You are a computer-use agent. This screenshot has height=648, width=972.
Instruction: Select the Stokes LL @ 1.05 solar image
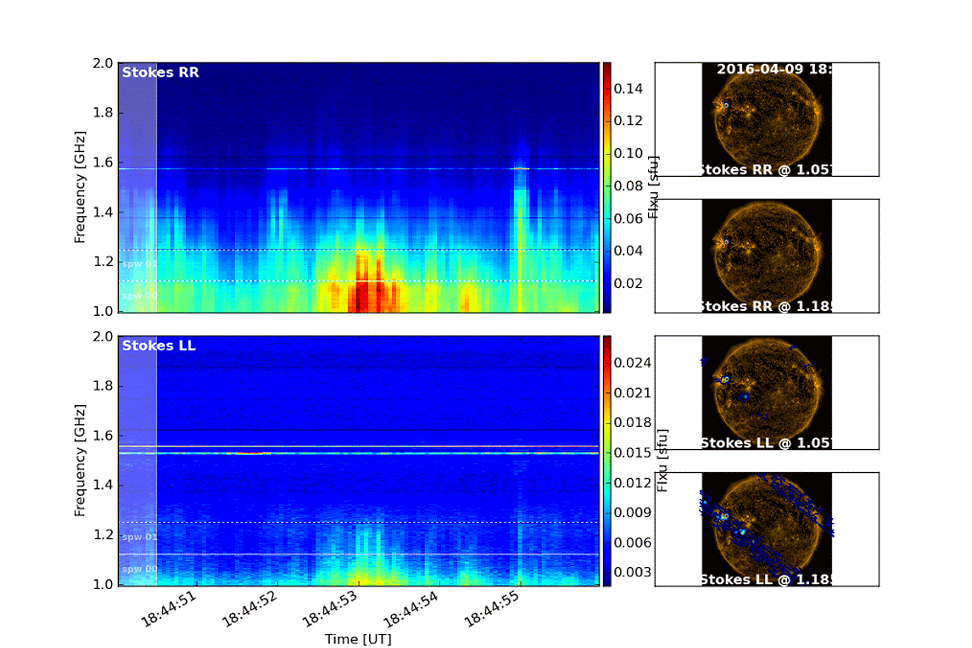pos(766,392)
